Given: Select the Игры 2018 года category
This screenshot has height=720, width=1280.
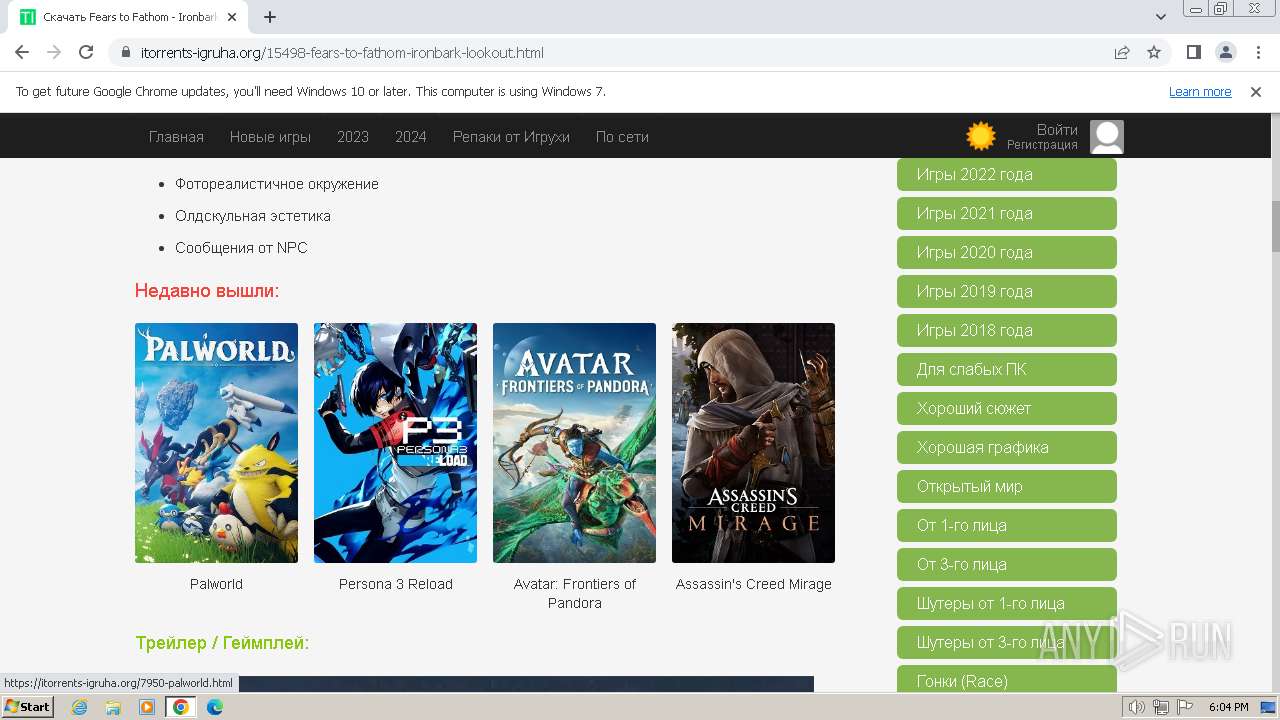Looking at the screenshot, I should click(x=1007, y=330).
